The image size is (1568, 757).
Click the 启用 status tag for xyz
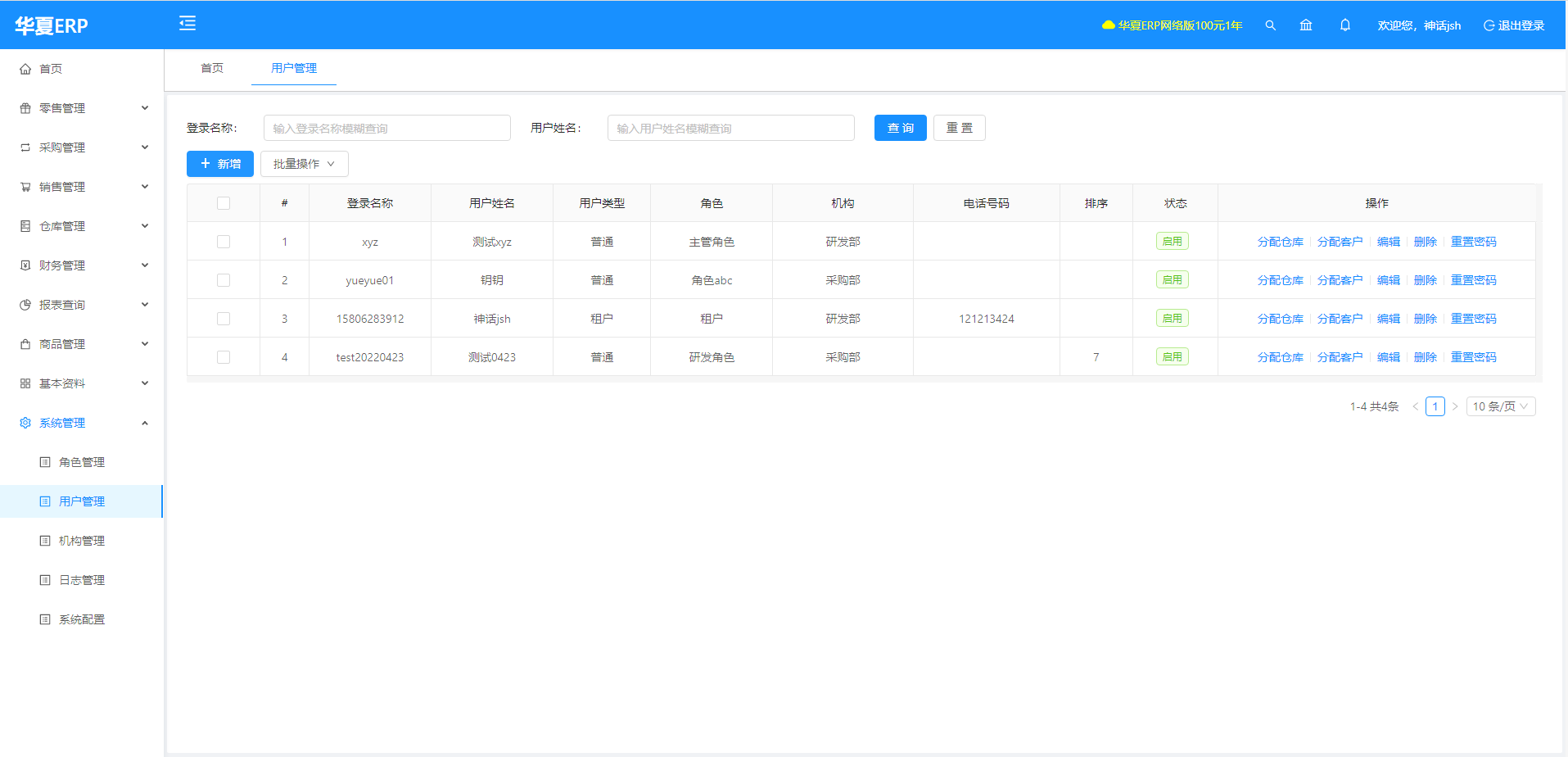coord(1173,242)
